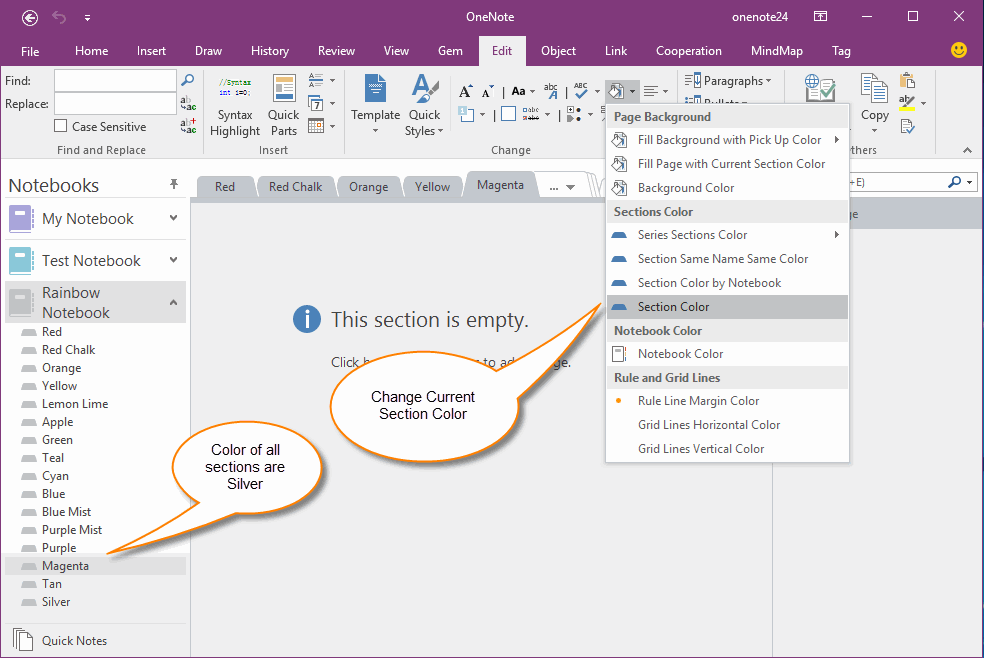Screen dimensions: 984x658
Task: Select Background Color menu item
Action: click(727, 188)
